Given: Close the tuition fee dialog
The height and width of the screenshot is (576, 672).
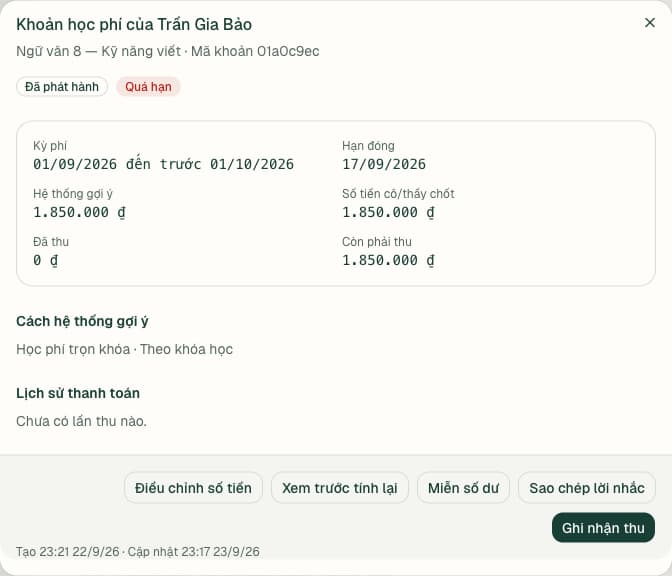Looking at the screenshot, I should [x=650, y=23].
